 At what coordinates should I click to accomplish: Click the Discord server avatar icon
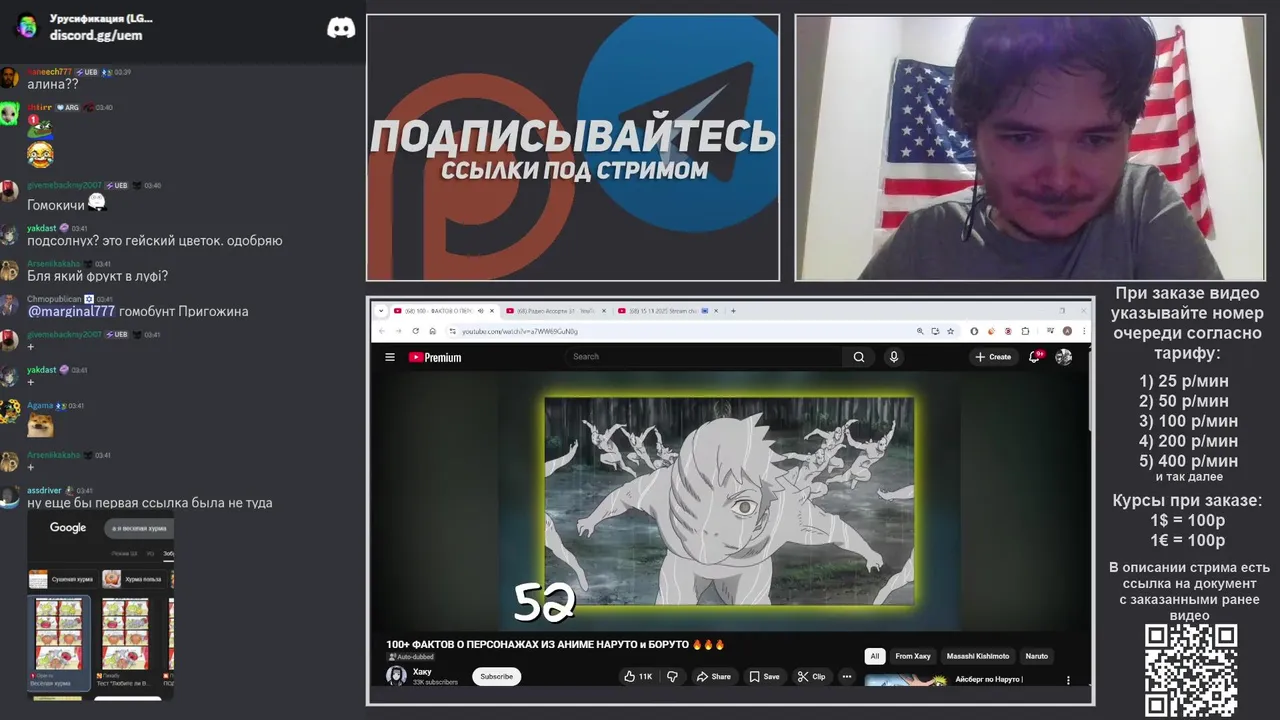[x=27, y=26]
